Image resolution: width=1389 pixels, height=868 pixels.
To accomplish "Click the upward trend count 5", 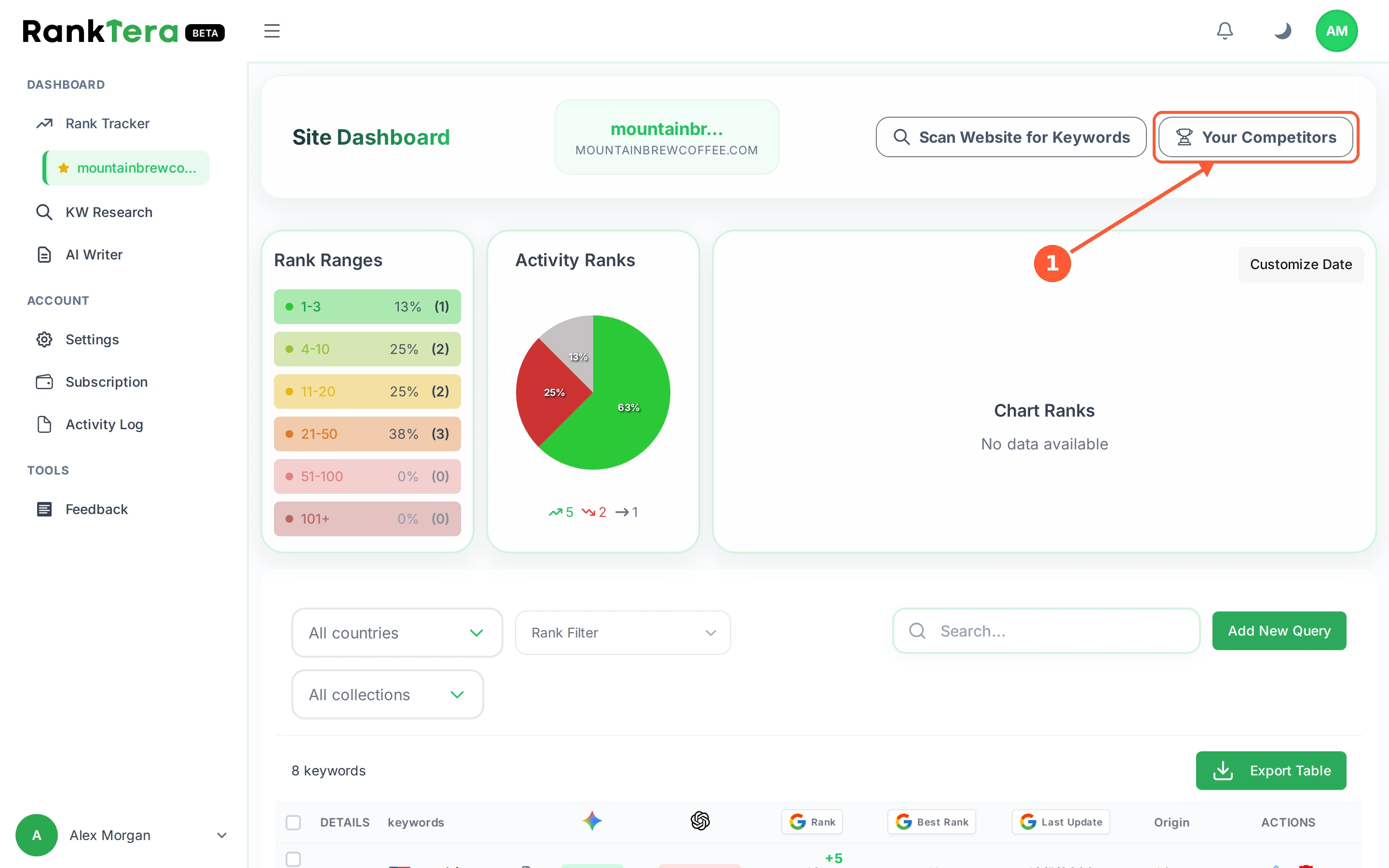I will [561, 512].
